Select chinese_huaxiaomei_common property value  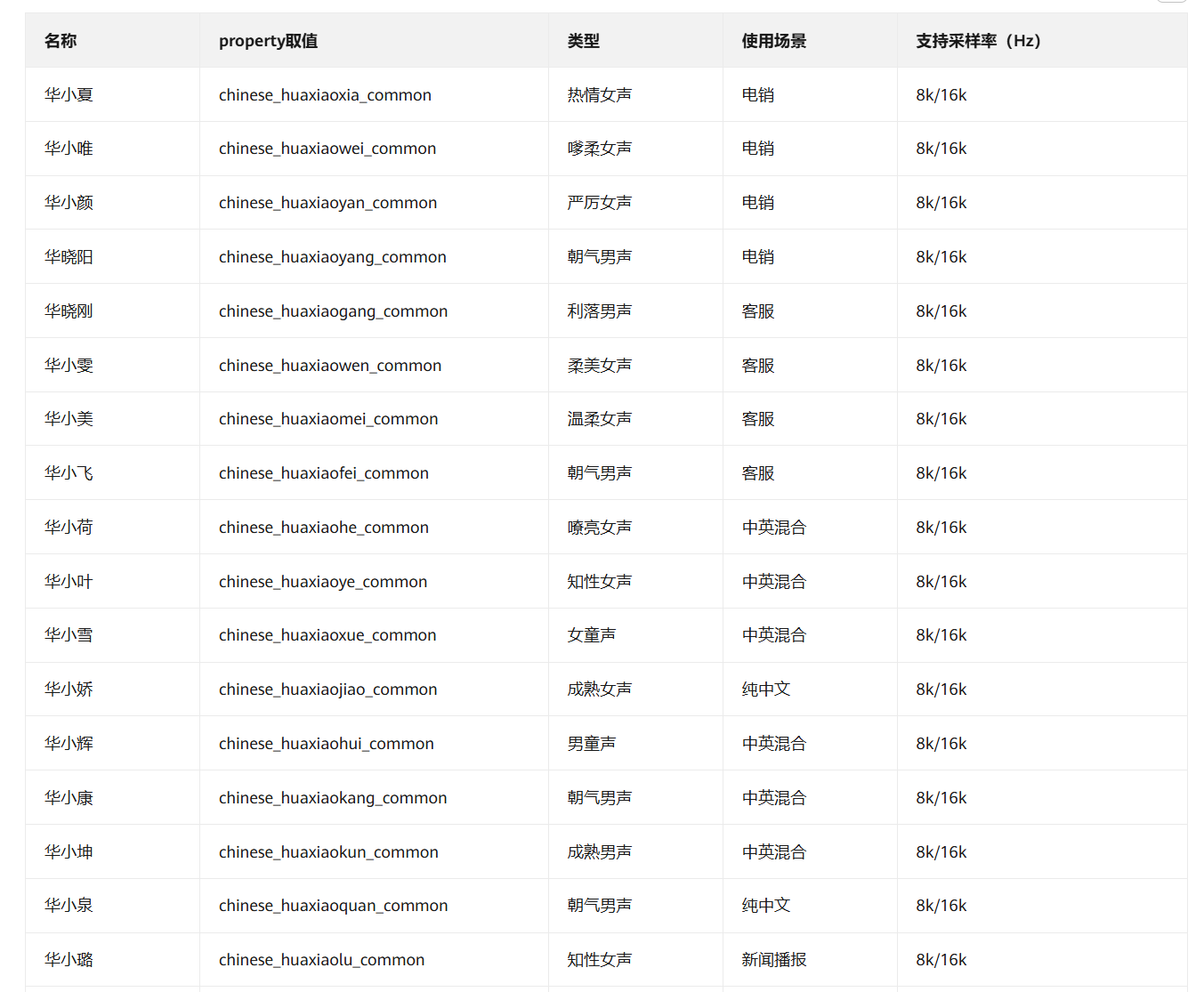[328, 419]
